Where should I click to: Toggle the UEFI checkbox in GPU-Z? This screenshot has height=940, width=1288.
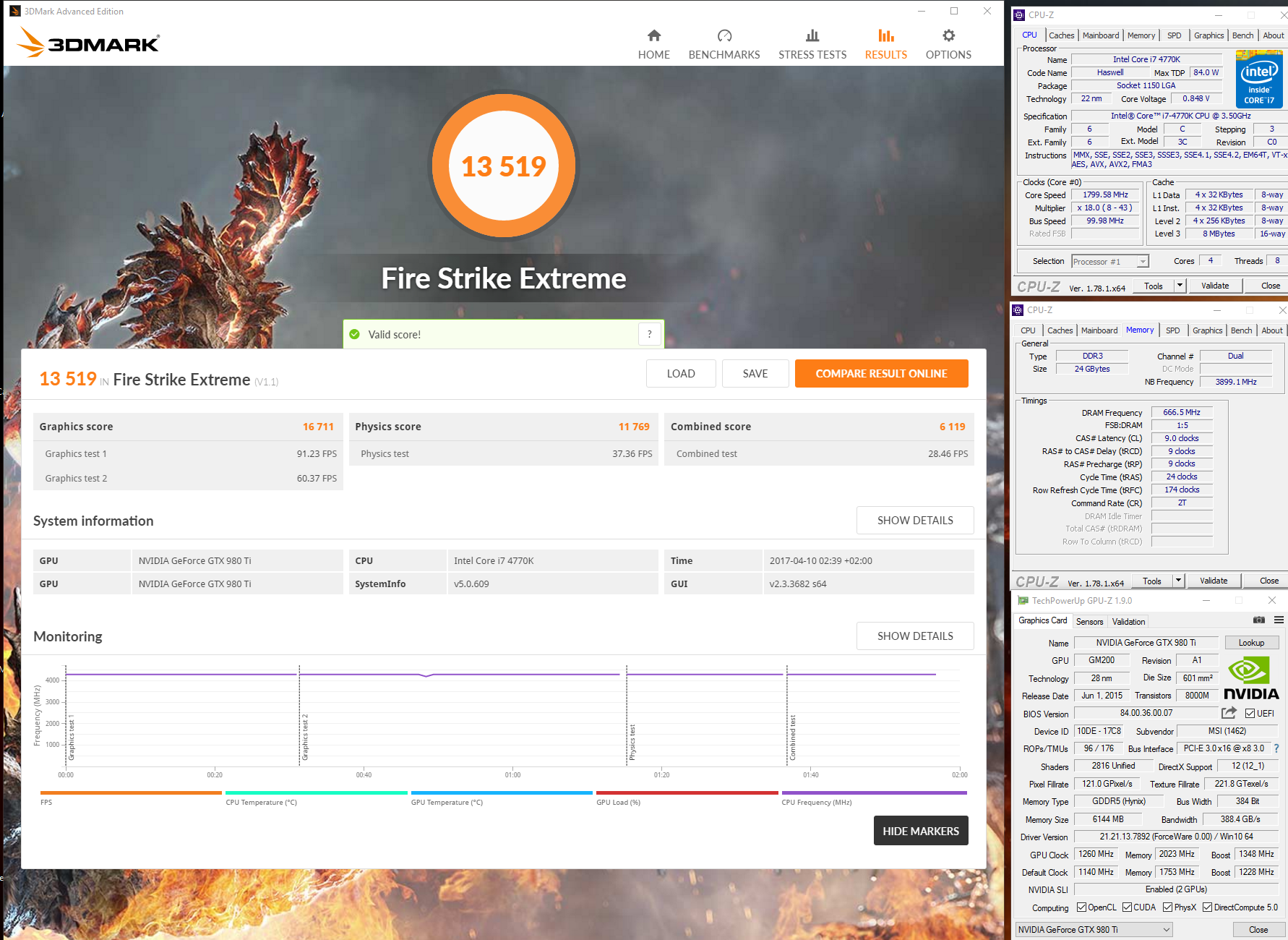click(1250, 714)
